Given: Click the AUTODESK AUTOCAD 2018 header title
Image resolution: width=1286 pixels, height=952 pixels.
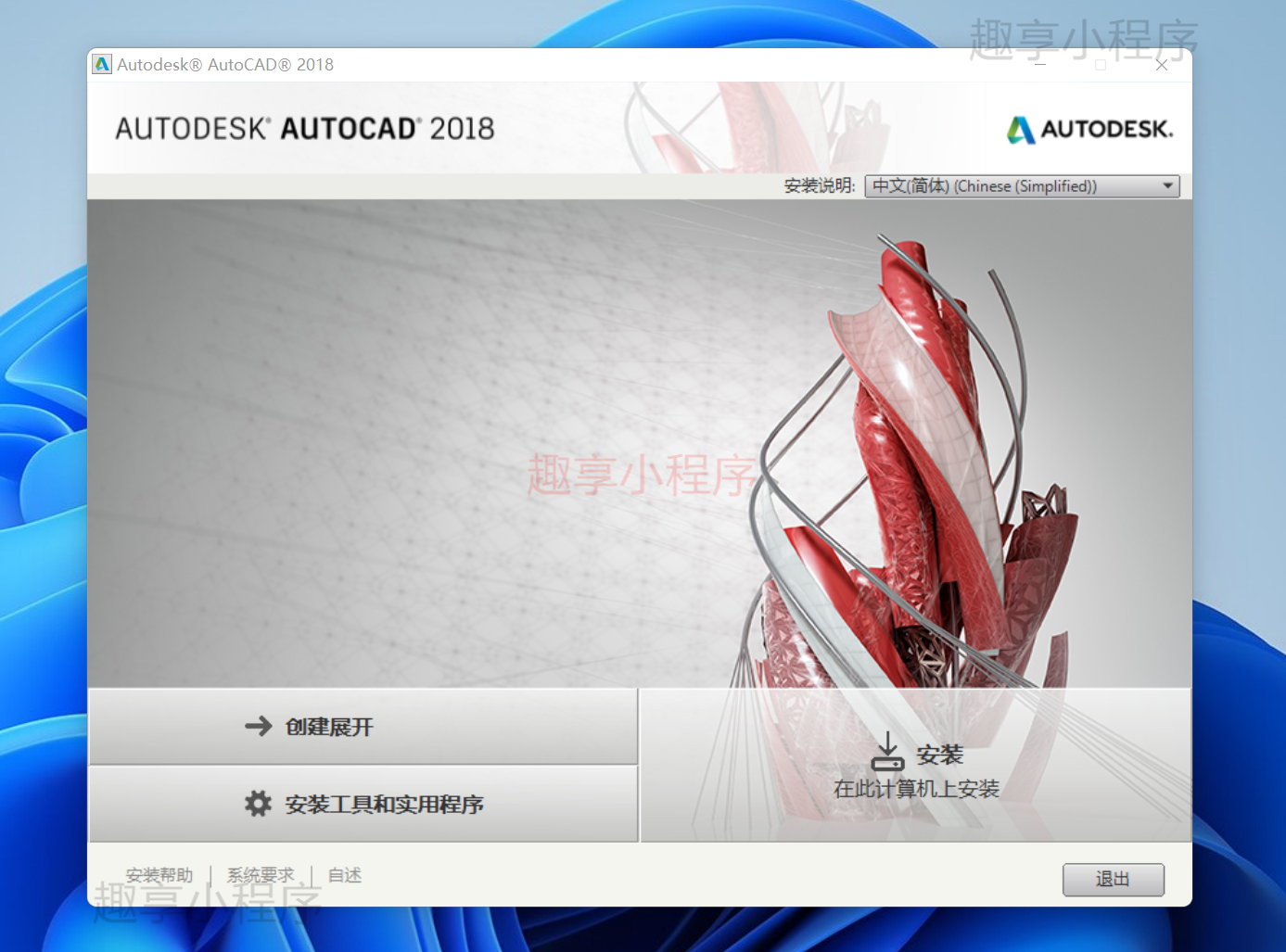Looking at the screenshot, I should (x=305, y=129).
